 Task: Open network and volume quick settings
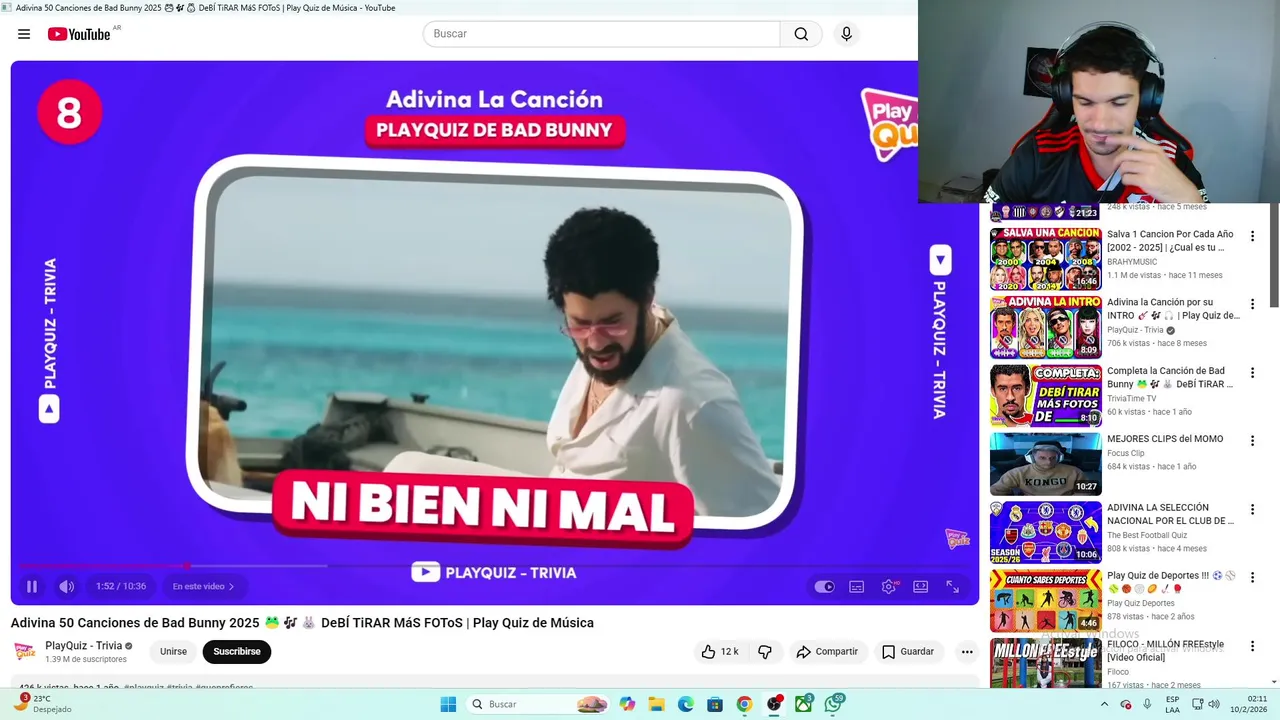pyautogui.click(x=1205, y=704)
